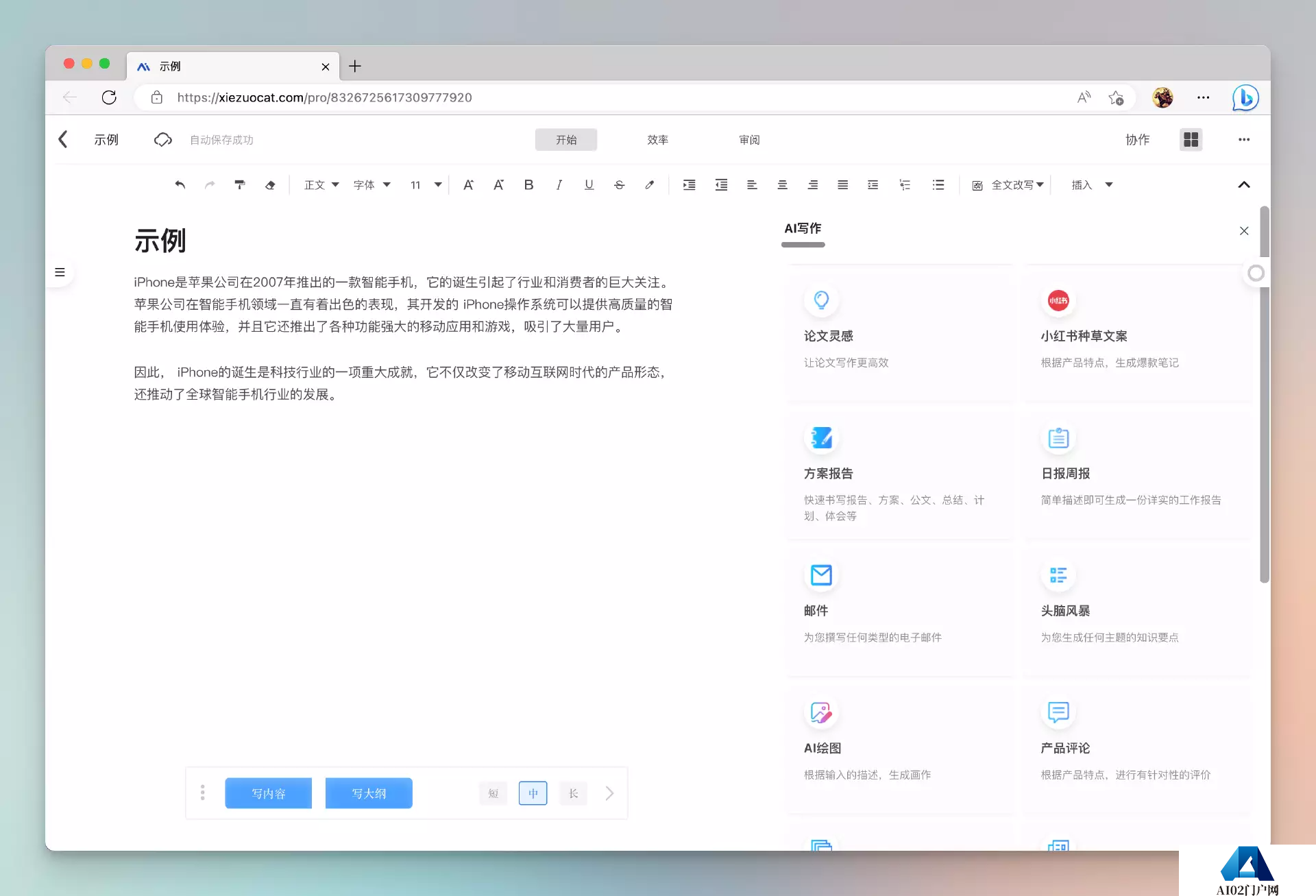1316x896 pixels.
Task: Open the 正文 paragraph style dropdown
Action: click(321, 184)
